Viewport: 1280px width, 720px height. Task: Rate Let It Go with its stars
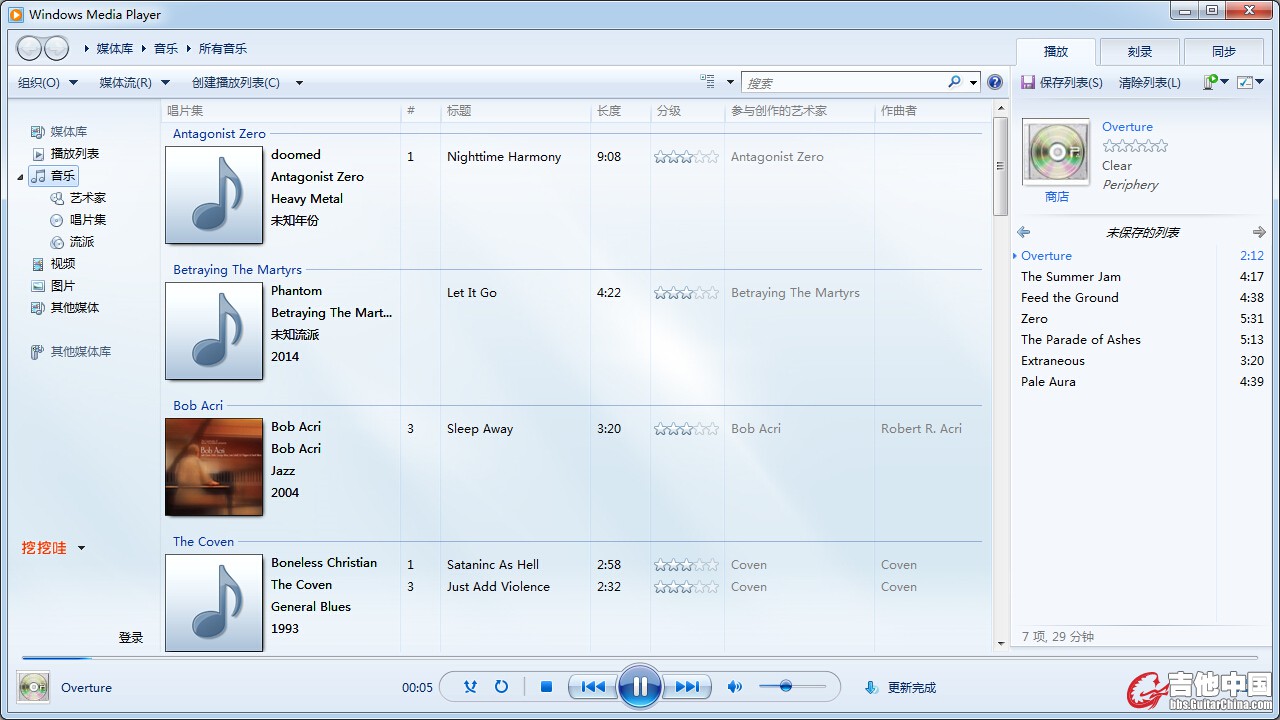686,293
